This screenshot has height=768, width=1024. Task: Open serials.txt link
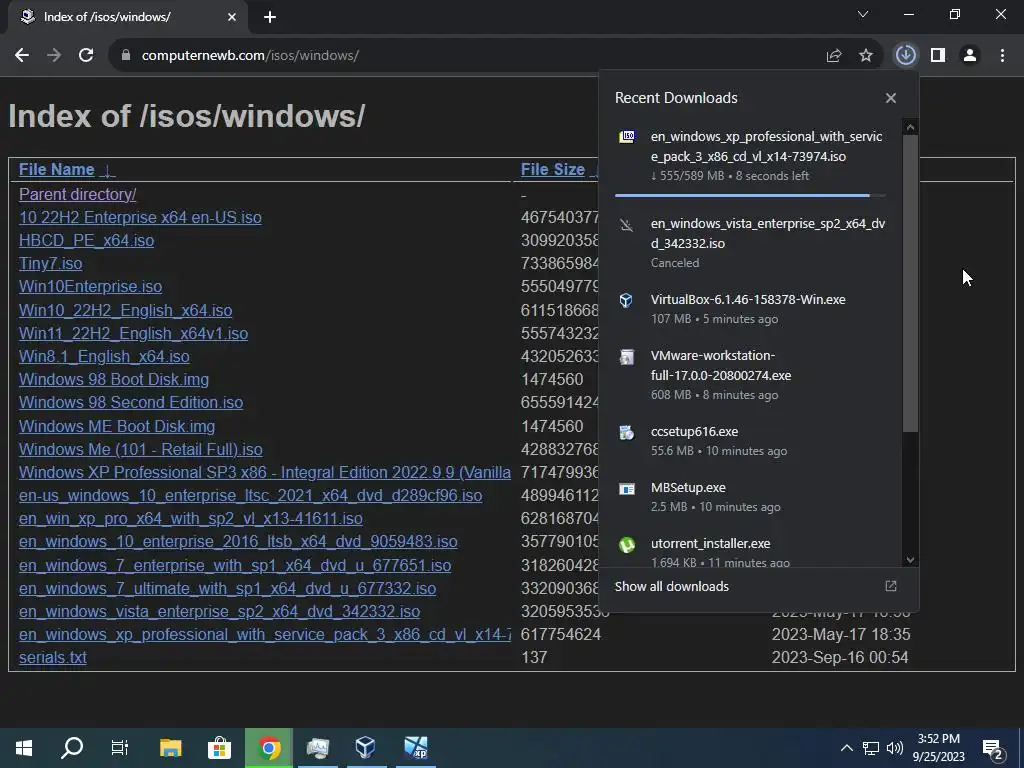[52, 658]
